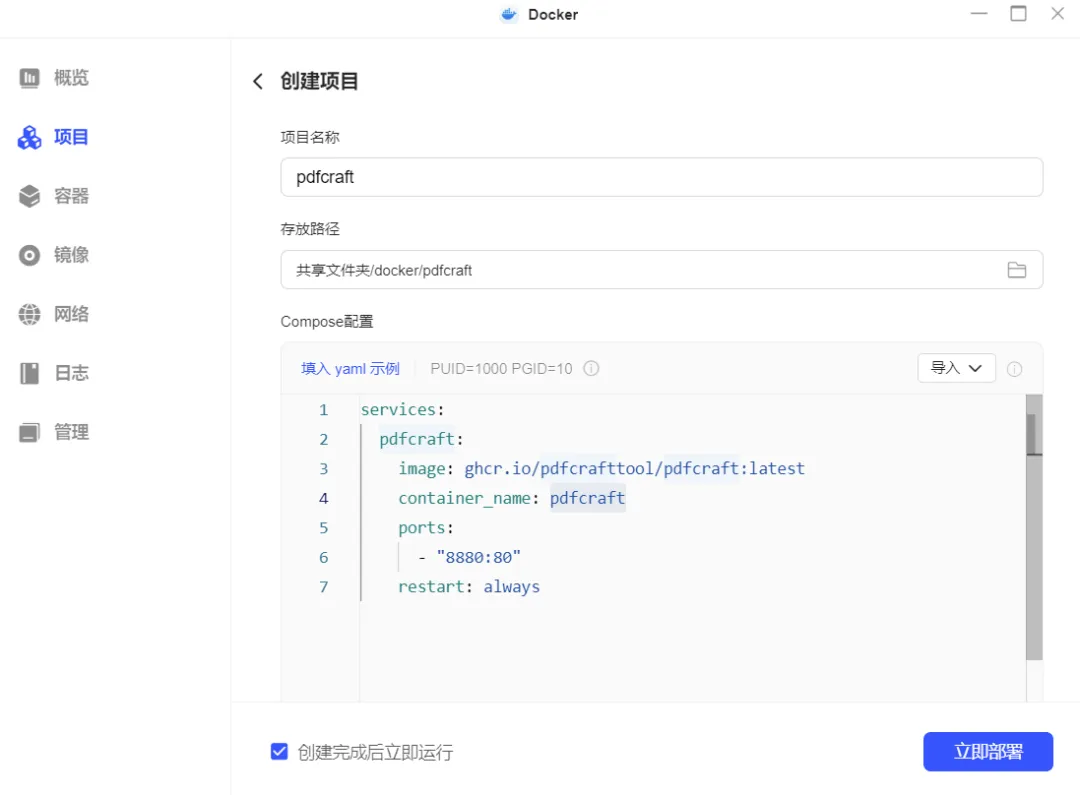This screenshot has width=1080, height=795.
Task: Switch to 容器 menu item
Action: (x=71, y=196)
